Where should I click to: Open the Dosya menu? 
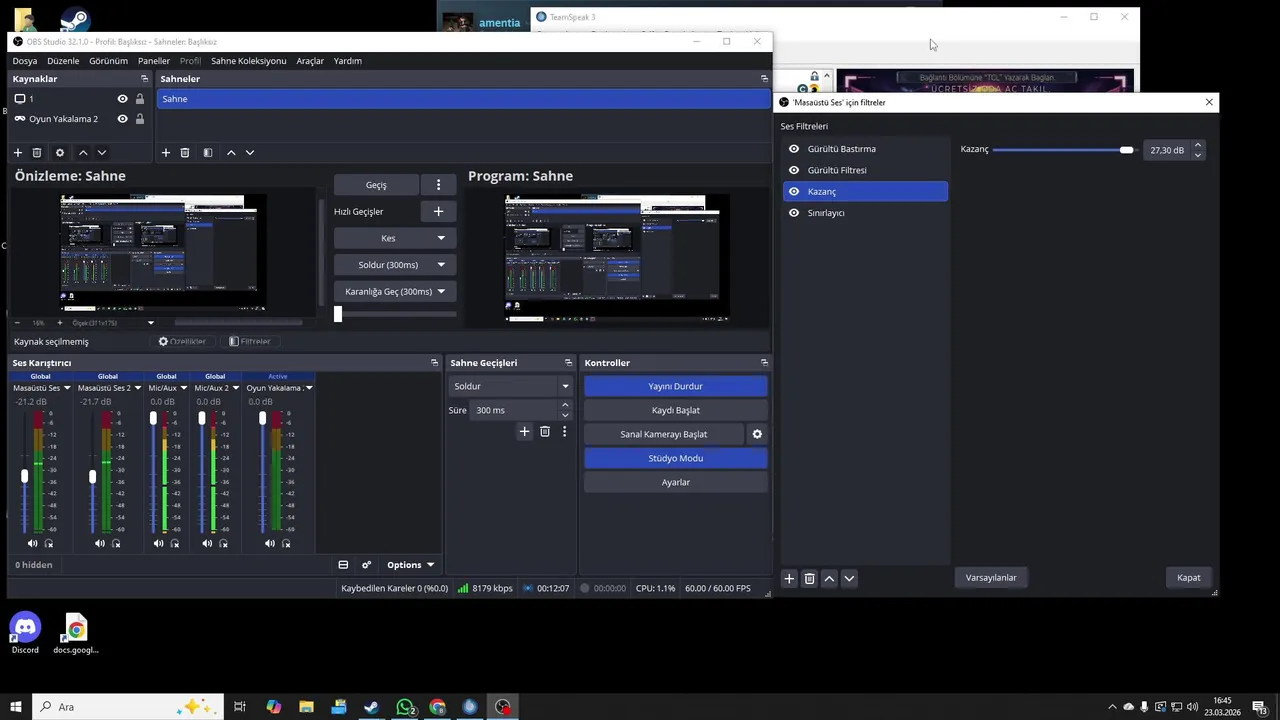pyautogui.click(x=24, y=61)
